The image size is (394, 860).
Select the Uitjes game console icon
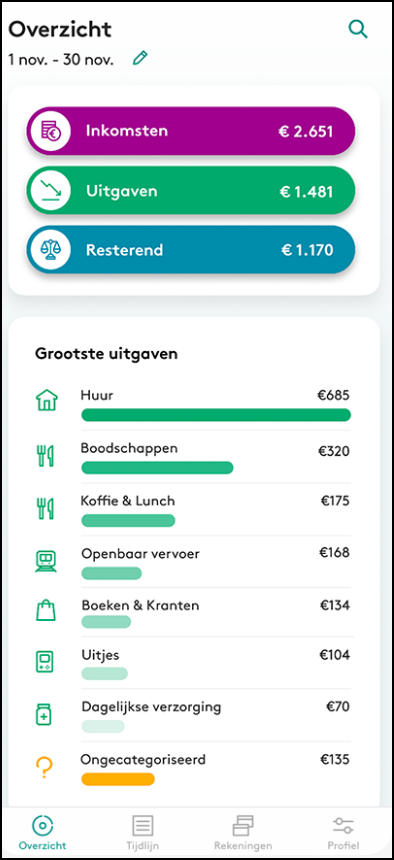[46, 662]
